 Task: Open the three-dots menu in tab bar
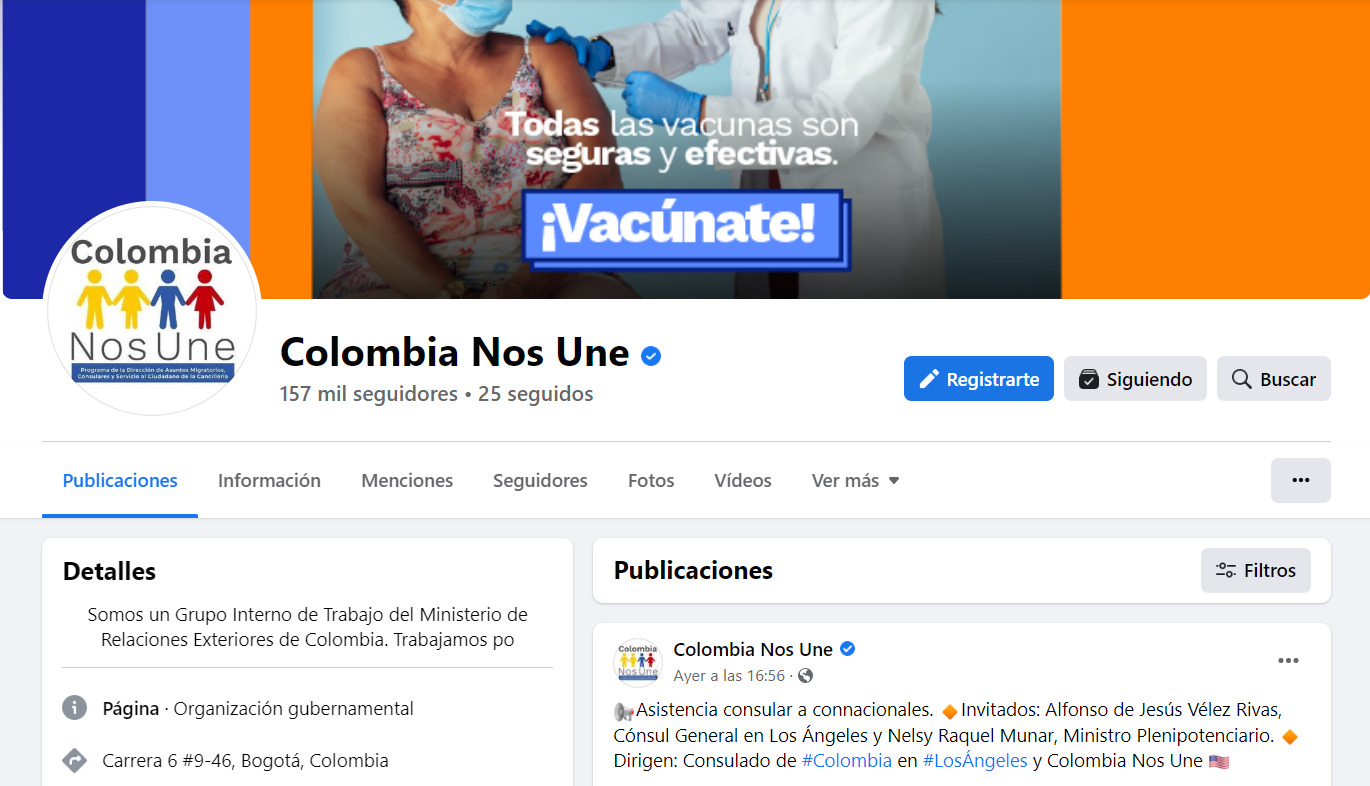pos(1300,480)
